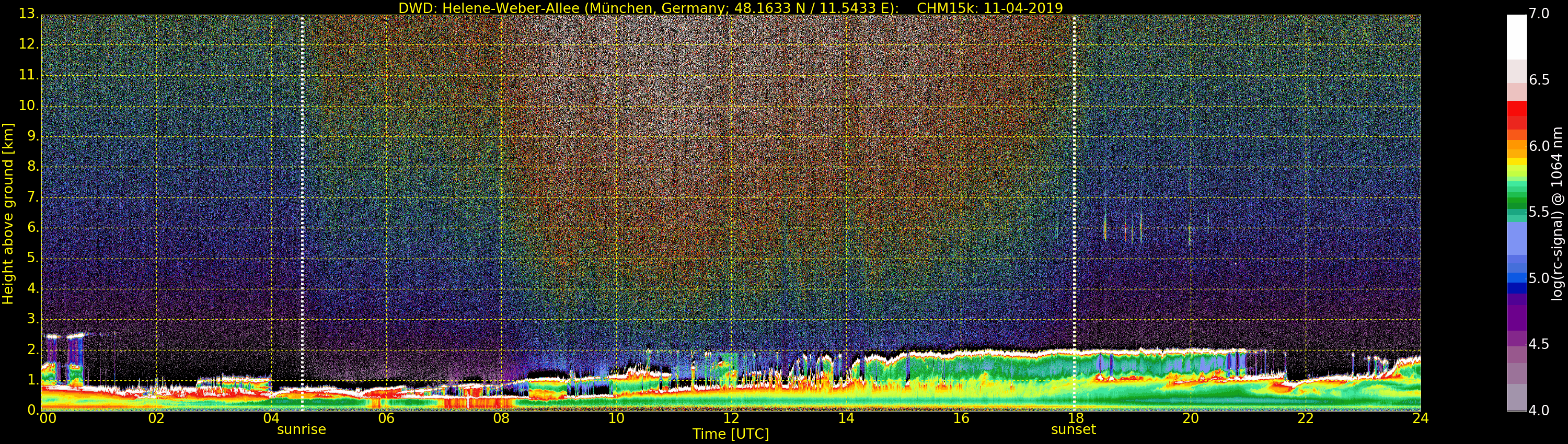
Task: Click the height axis tick '3.'
Action: coord(33,319)
